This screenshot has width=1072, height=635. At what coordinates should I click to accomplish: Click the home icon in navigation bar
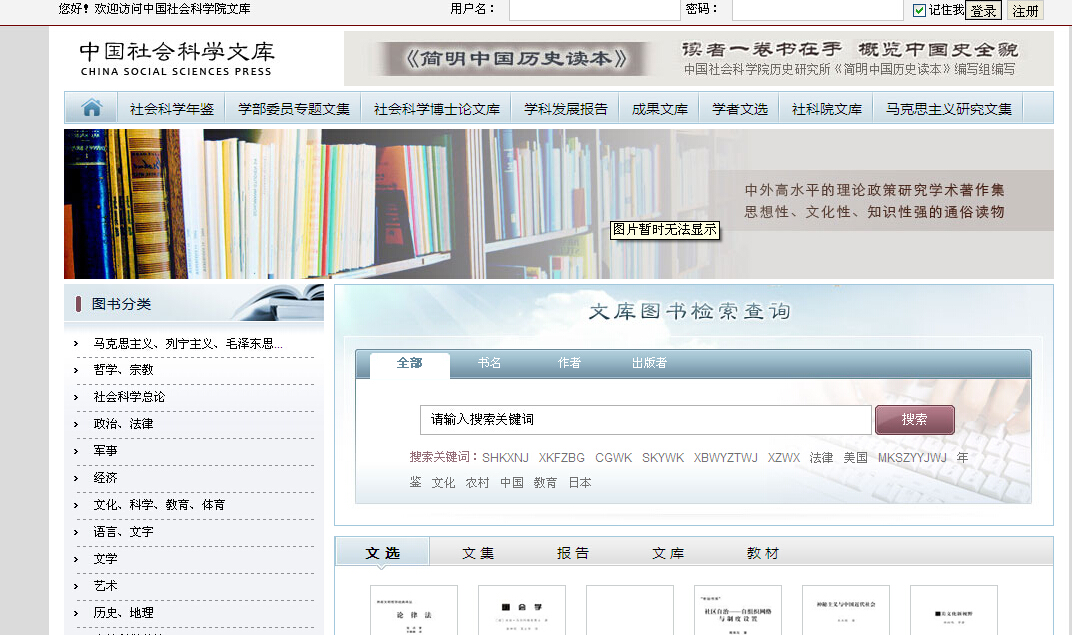(91, 108)
